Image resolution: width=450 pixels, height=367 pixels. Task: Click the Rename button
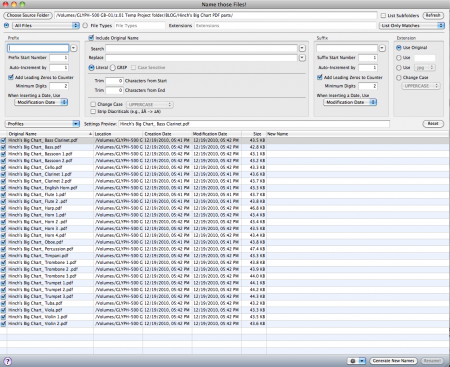pyautogui.click(x=433, y=361)
